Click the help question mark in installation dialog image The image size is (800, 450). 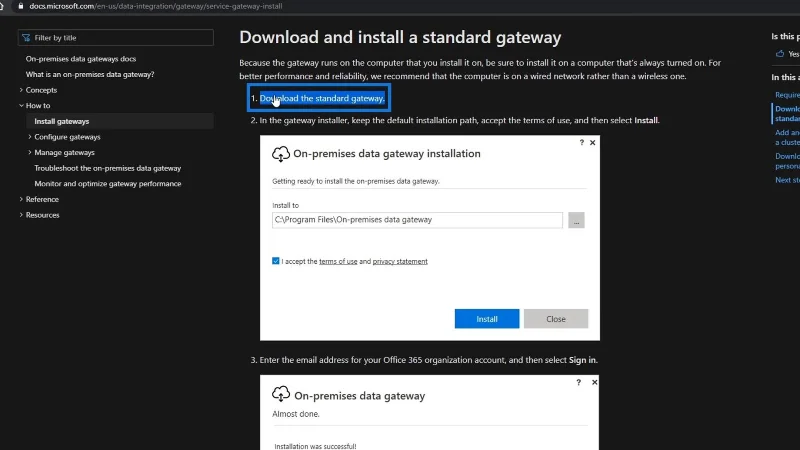click(582, 142)
